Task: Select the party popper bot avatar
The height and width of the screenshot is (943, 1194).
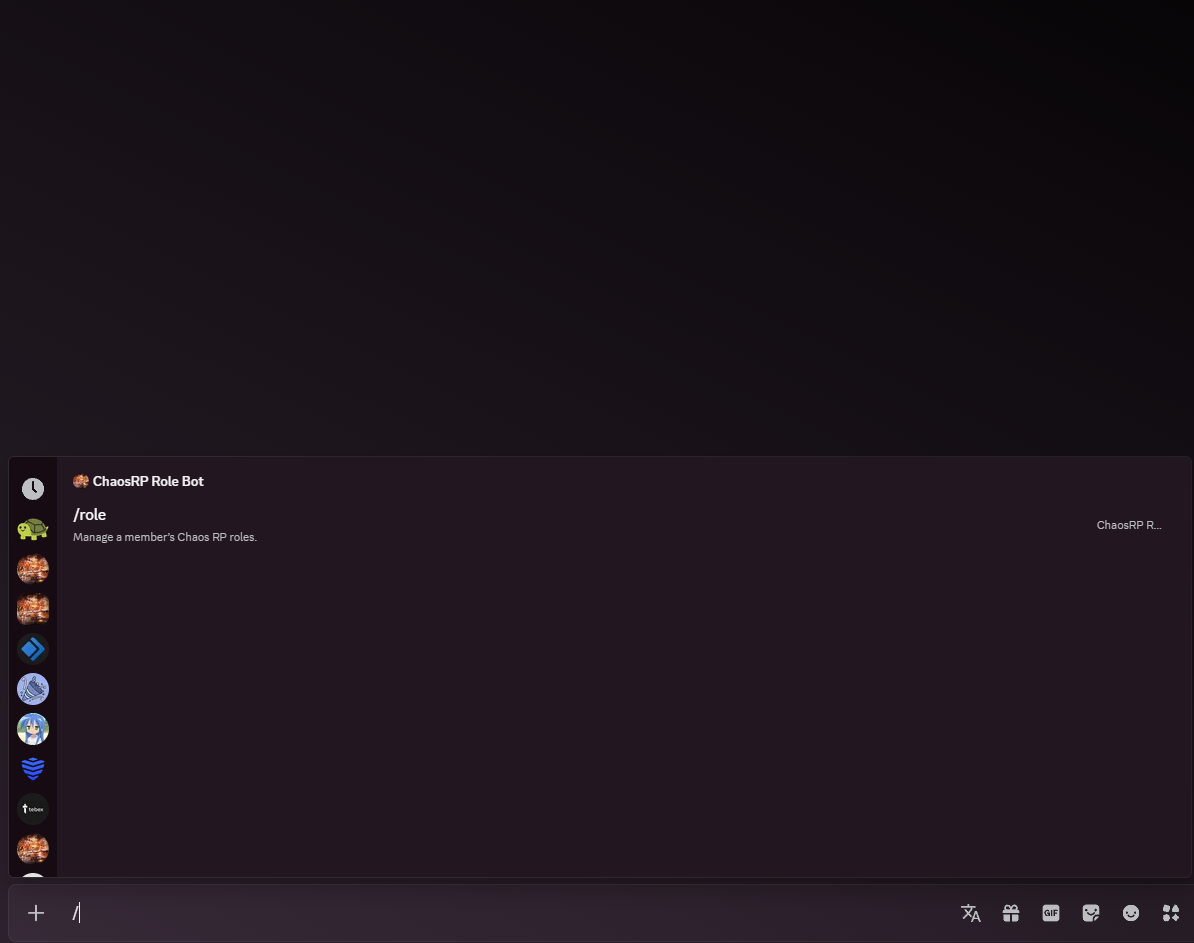Action: pyautogui.click(x=33, y=689)
